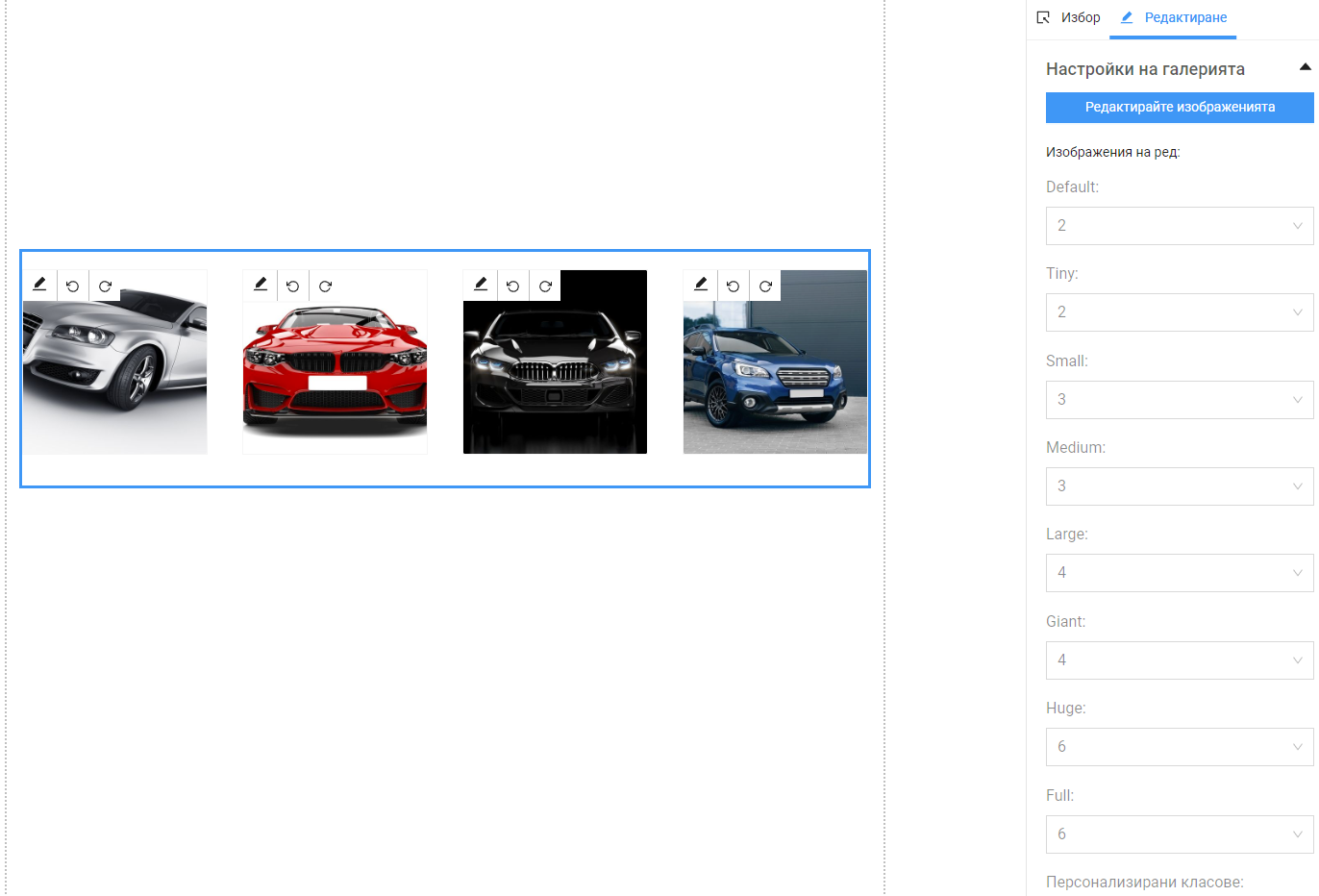Click the edit pencil on silver car image

pos(39,286)
